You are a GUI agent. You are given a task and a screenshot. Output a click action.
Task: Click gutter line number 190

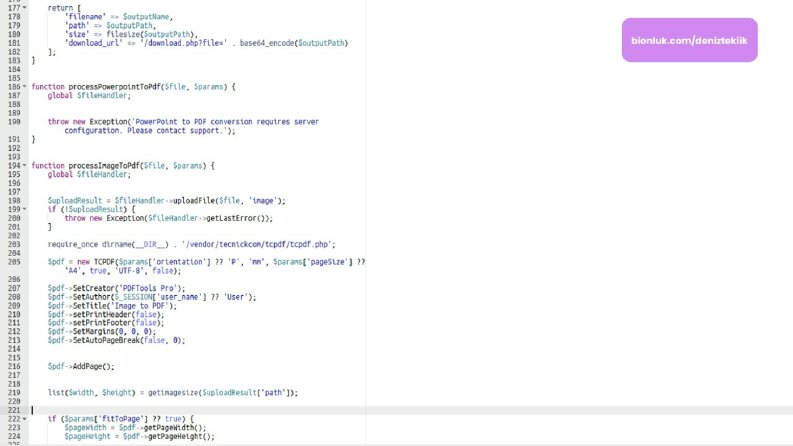click(14, 122)
